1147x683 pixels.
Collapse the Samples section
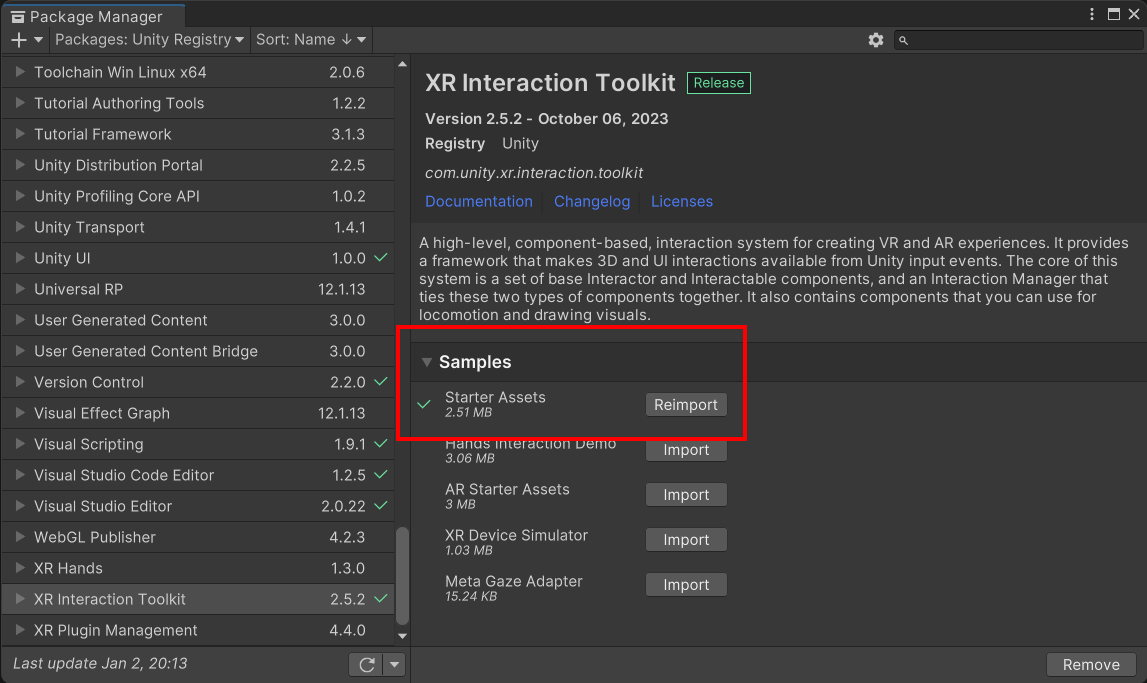(427, 362)
